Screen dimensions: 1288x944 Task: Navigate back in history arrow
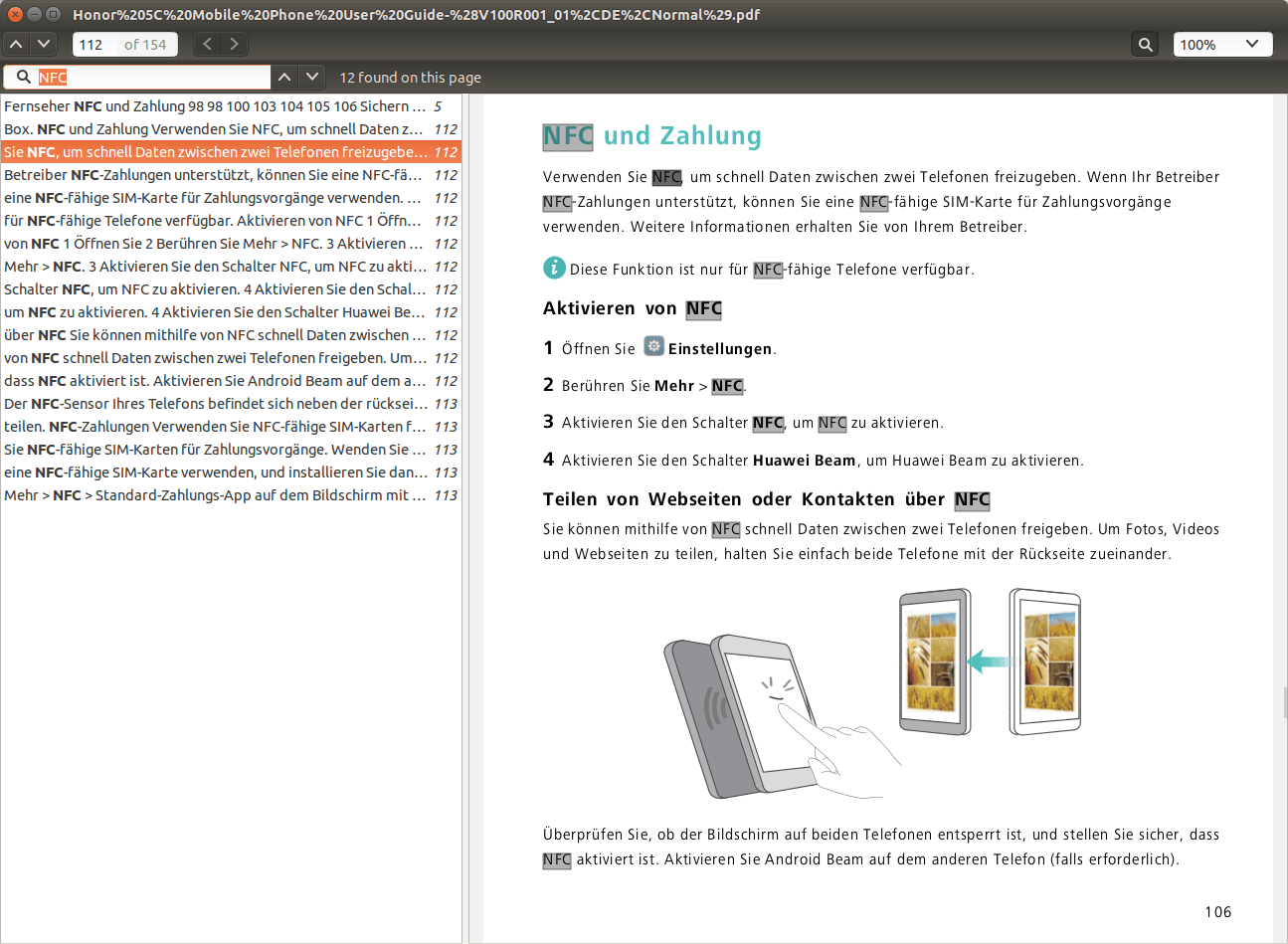207,44
